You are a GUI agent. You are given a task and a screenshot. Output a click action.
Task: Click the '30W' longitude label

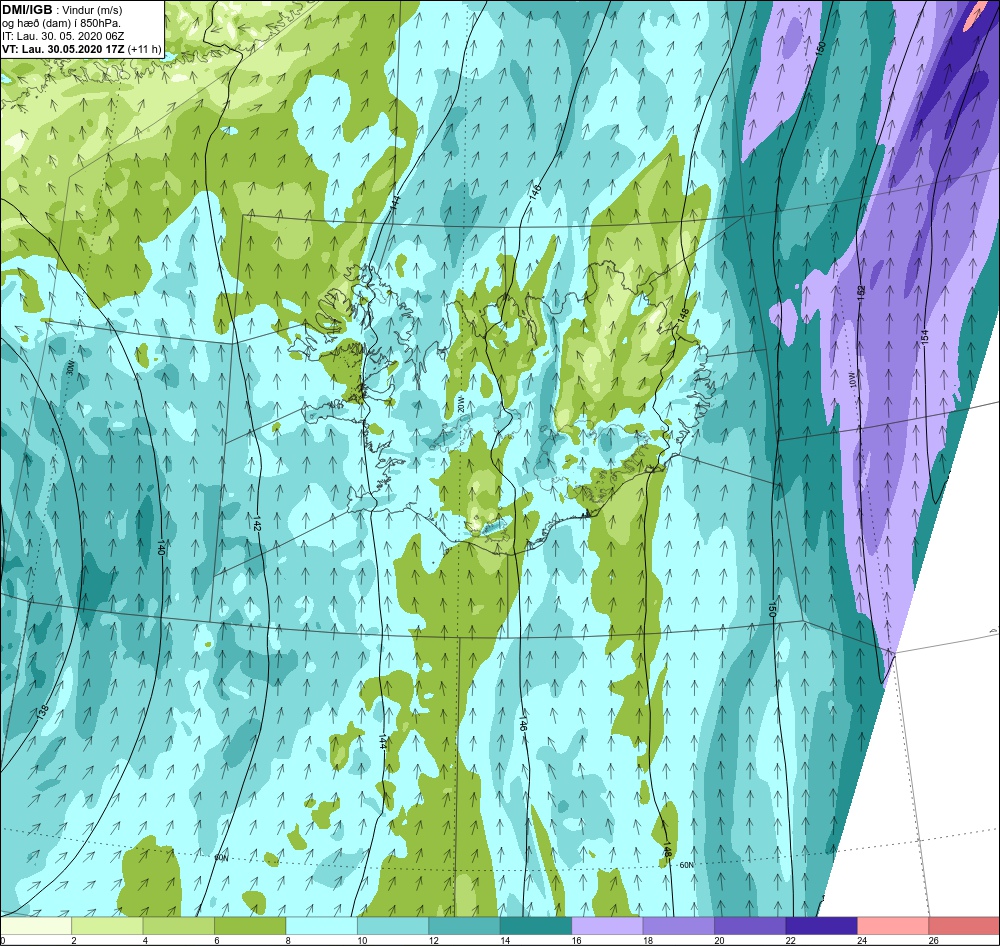point(70,368)
